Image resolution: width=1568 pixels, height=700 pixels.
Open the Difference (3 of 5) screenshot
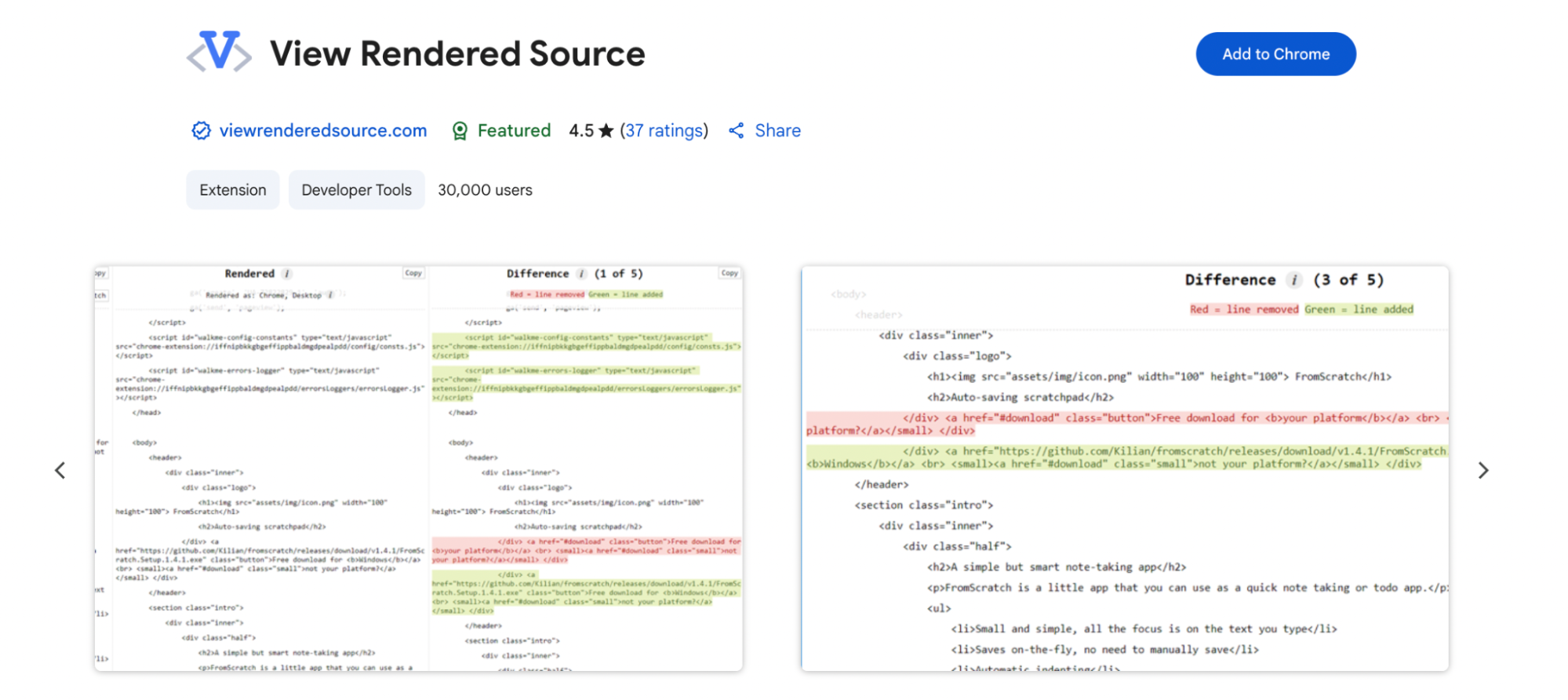[x=1125, y=468]
